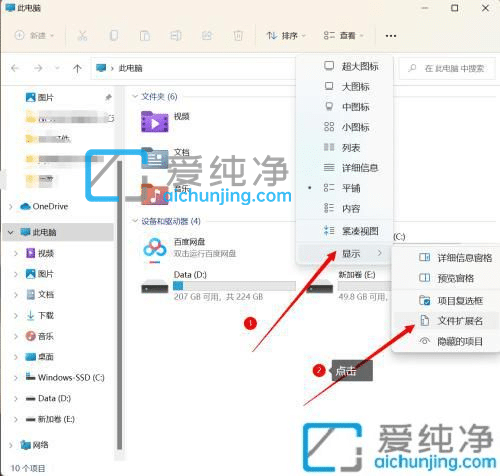Image resolution: width=500 pixels, height=476 pixels.
Task: Collapse the 此电脑 tree node
Action: click(11, 232)
